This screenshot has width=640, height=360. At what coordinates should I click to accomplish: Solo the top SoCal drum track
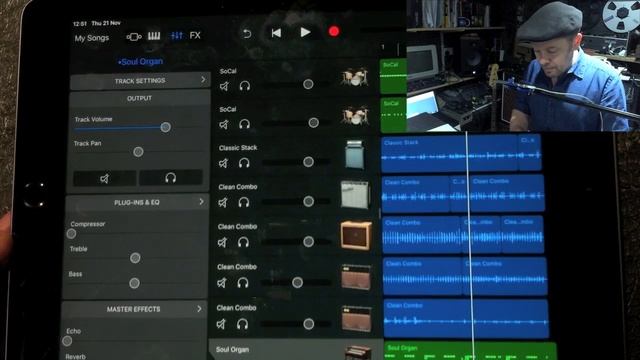[x=244, y=86]
